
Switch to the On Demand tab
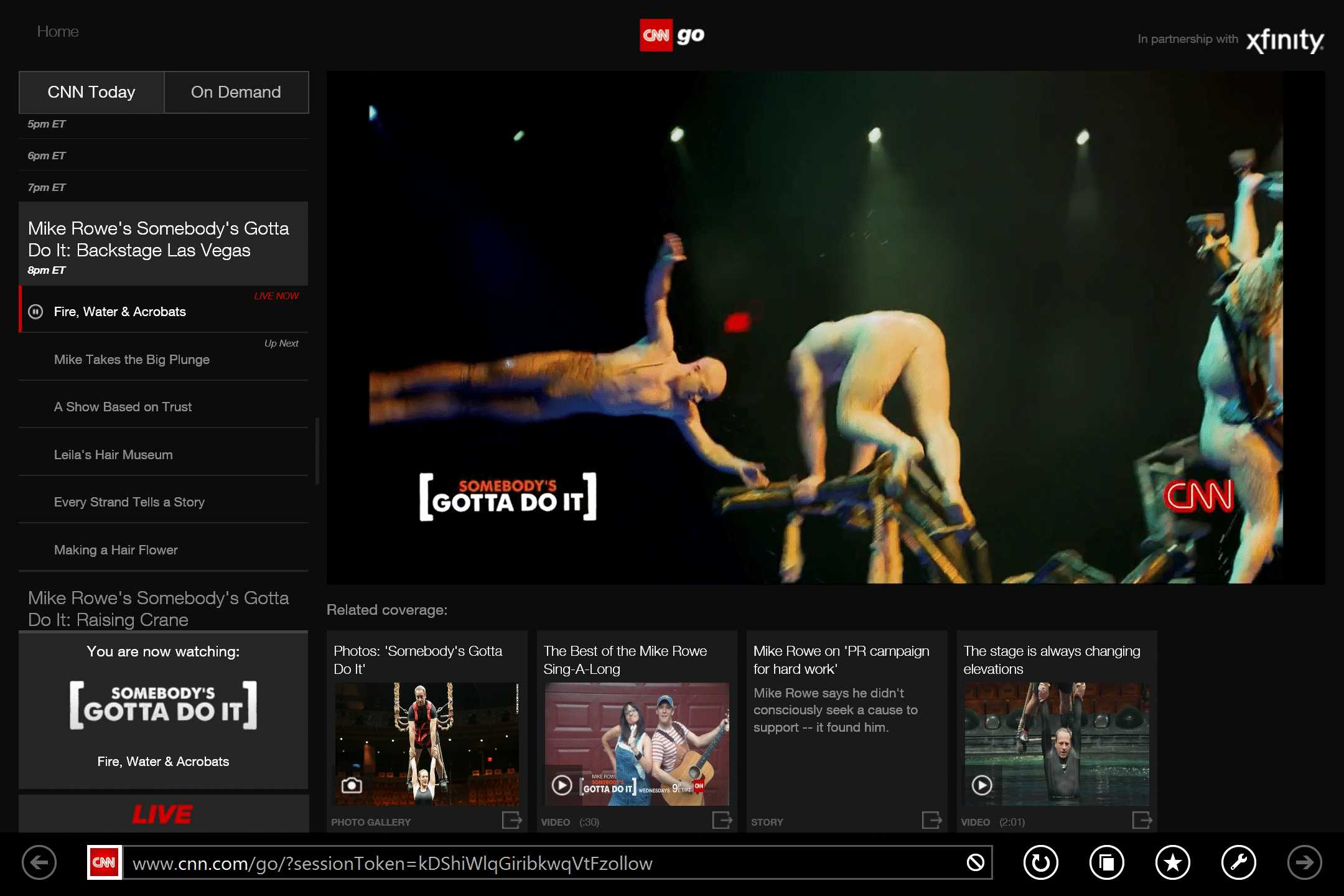click(236, 92)
